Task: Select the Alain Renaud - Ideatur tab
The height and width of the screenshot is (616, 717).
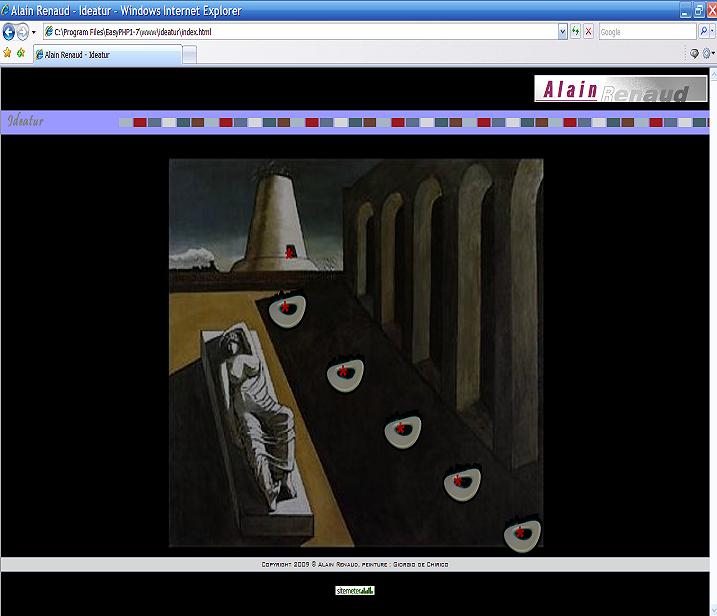Action: [x=107, y=55]
